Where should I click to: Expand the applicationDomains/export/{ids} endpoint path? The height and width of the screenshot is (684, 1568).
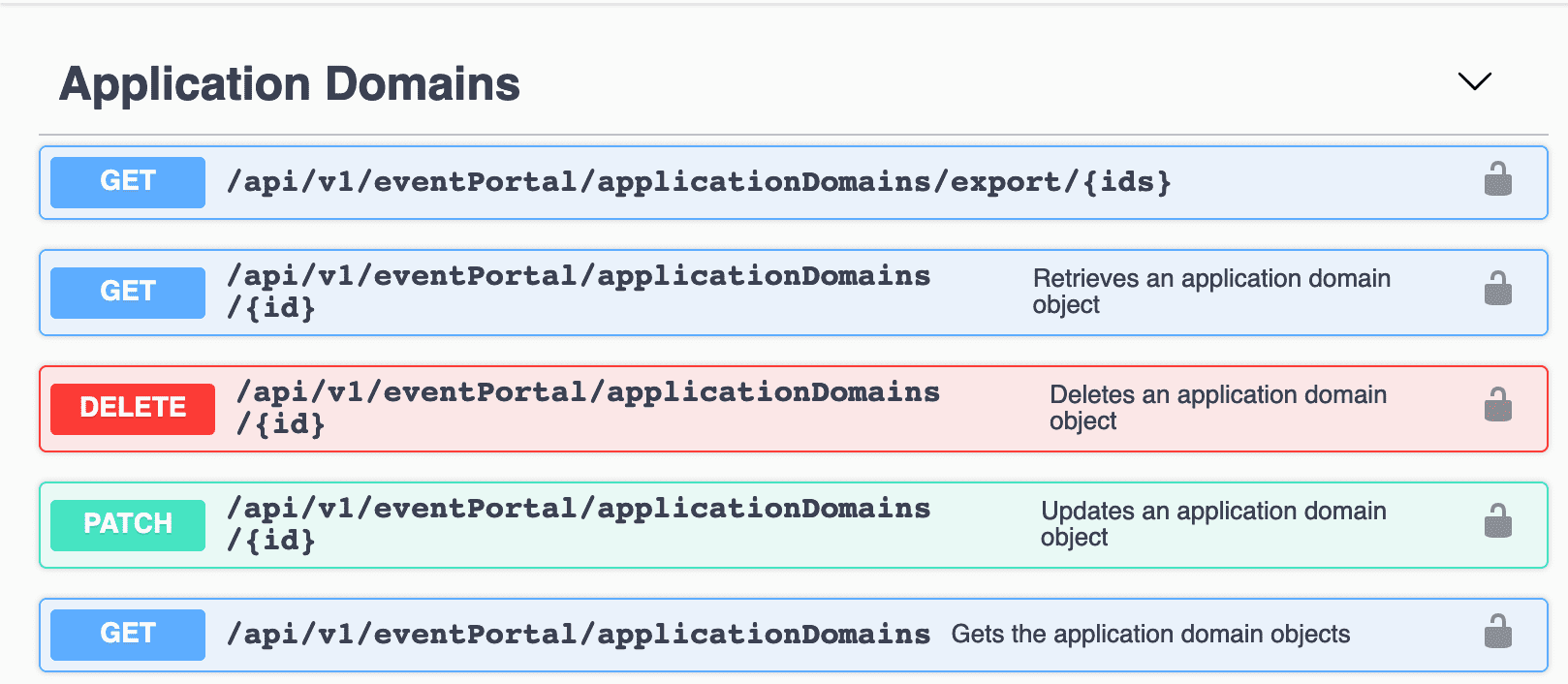(x=698, y=182)
